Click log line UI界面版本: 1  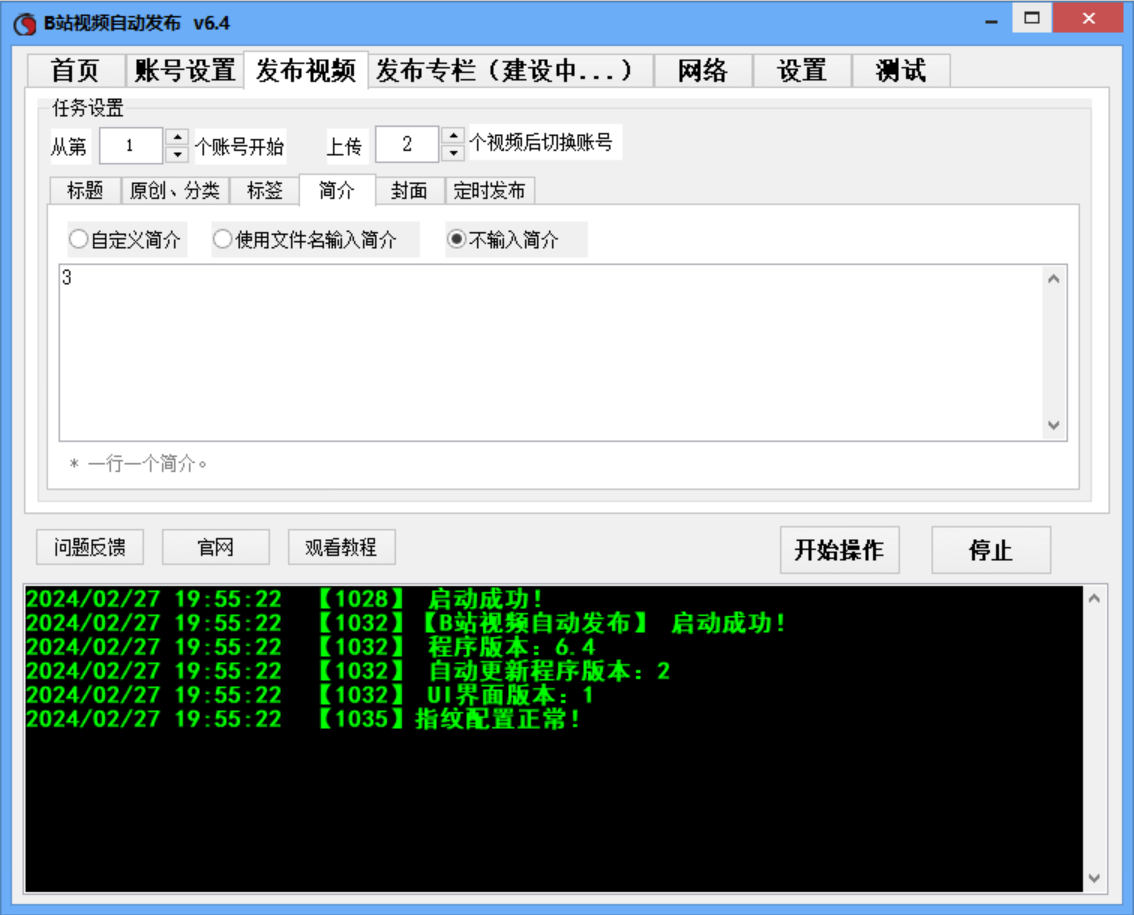pyautogui.click(x=310, y=694)
